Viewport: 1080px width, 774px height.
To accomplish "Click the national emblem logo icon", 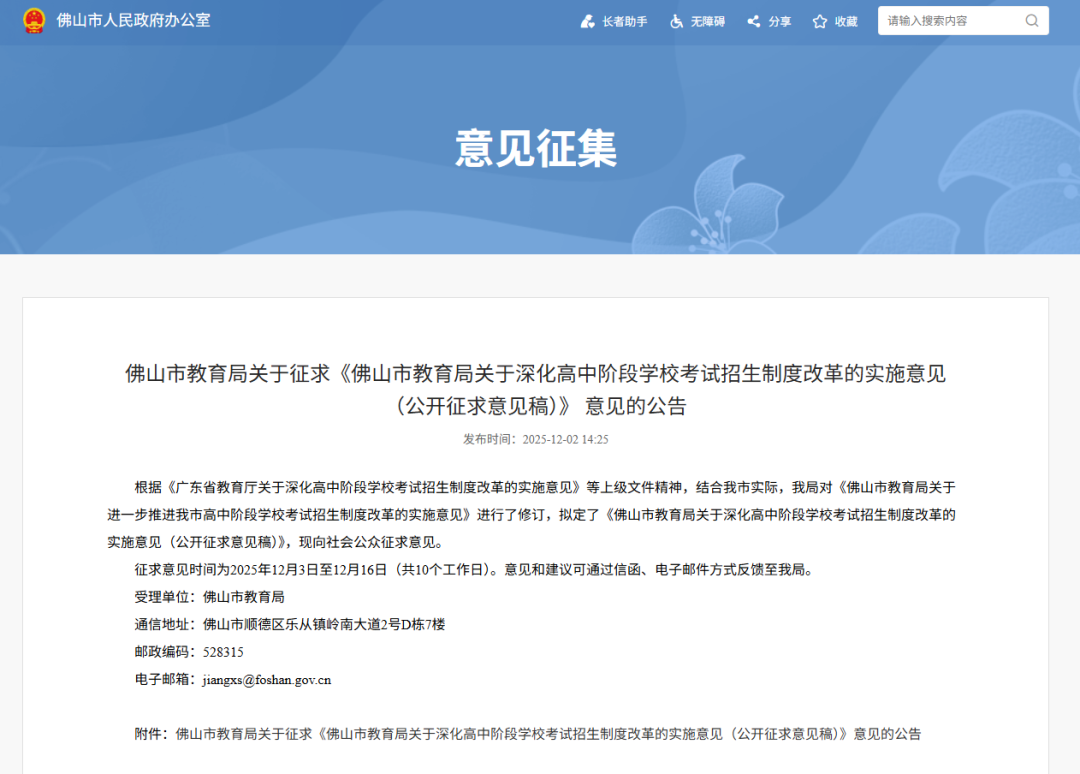I will point(34,21).
